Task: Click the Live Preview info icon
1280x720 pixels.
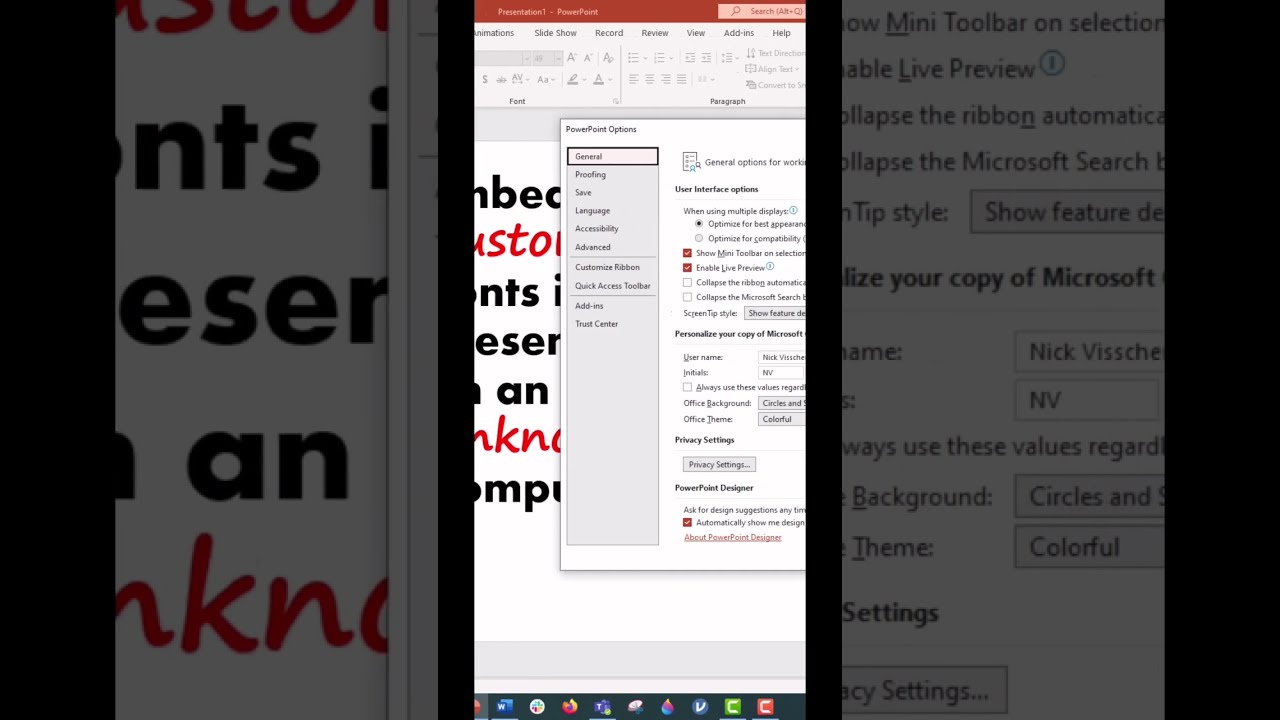Action: [x=770, y=267]
